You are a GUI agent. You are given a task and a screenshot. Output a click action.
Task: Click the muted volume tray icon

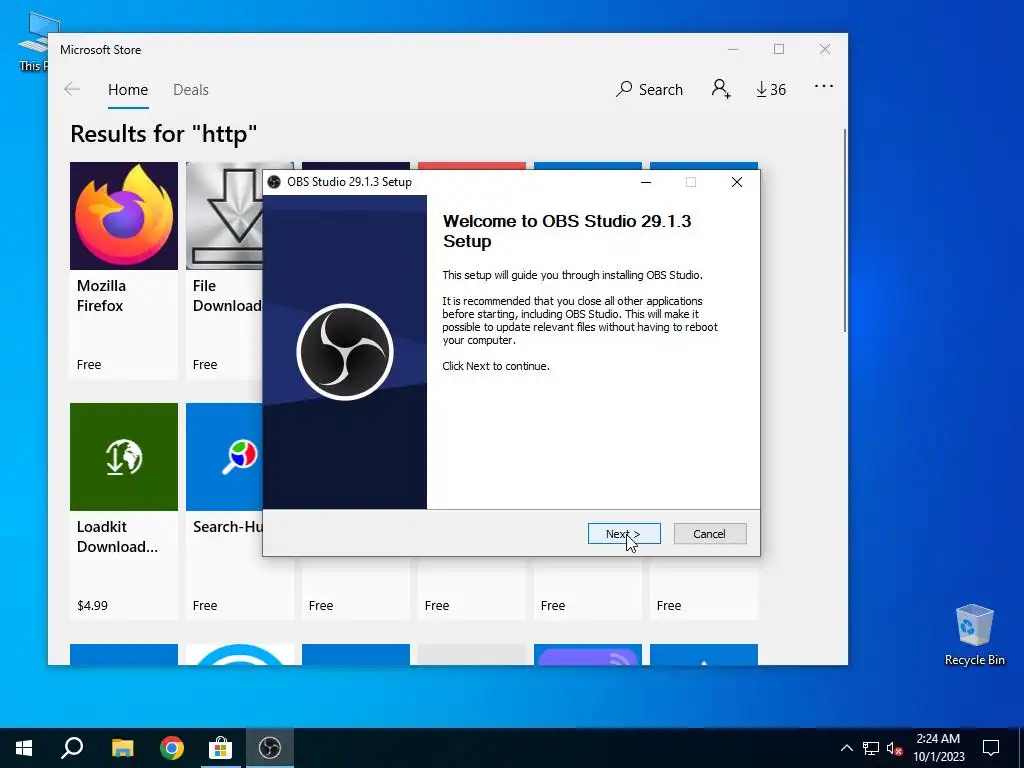pyautogui.click(x=895, y=748)
